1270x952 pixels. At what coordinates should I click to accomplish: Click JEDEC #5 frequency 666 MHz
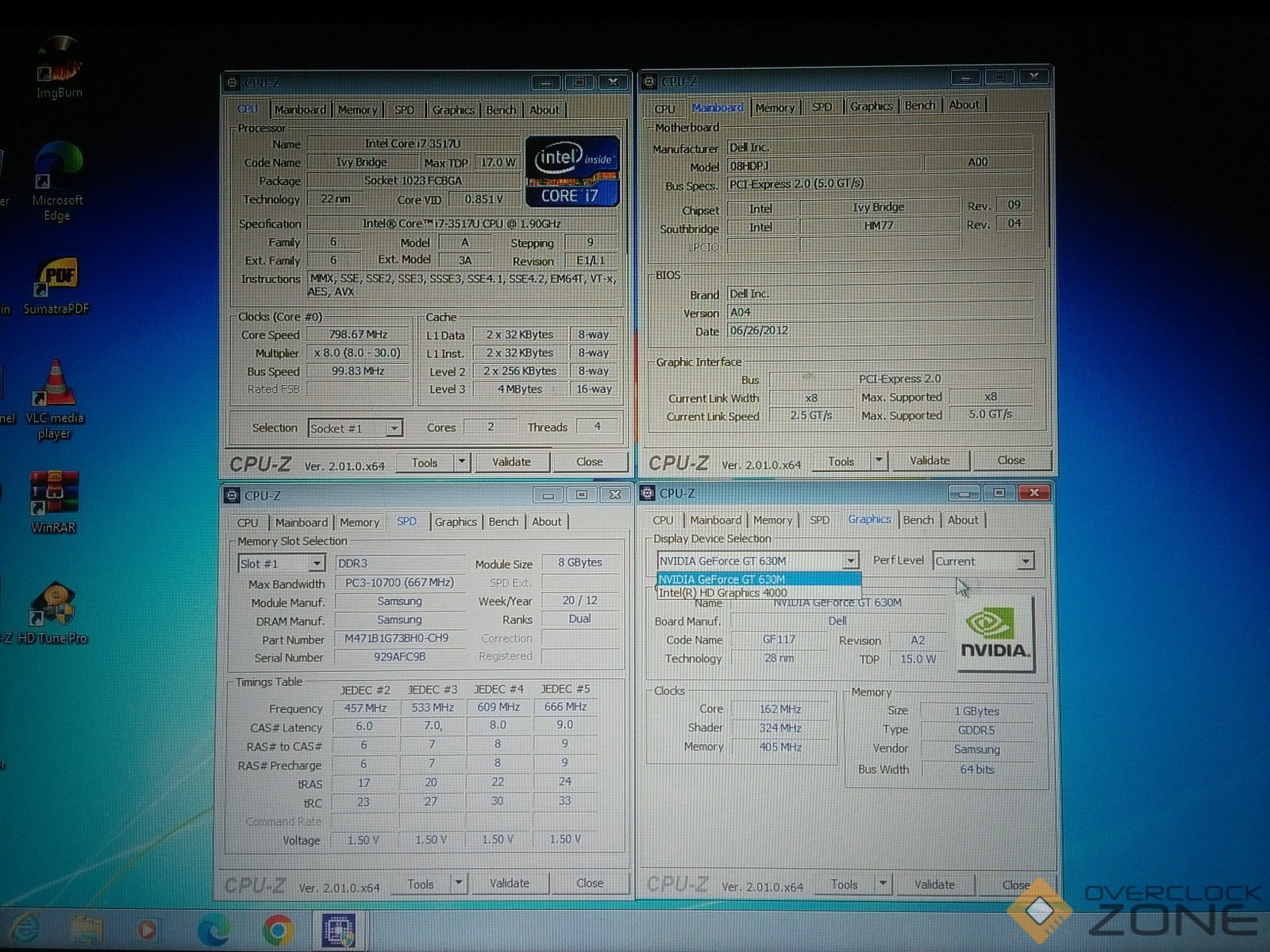[565, 707]
